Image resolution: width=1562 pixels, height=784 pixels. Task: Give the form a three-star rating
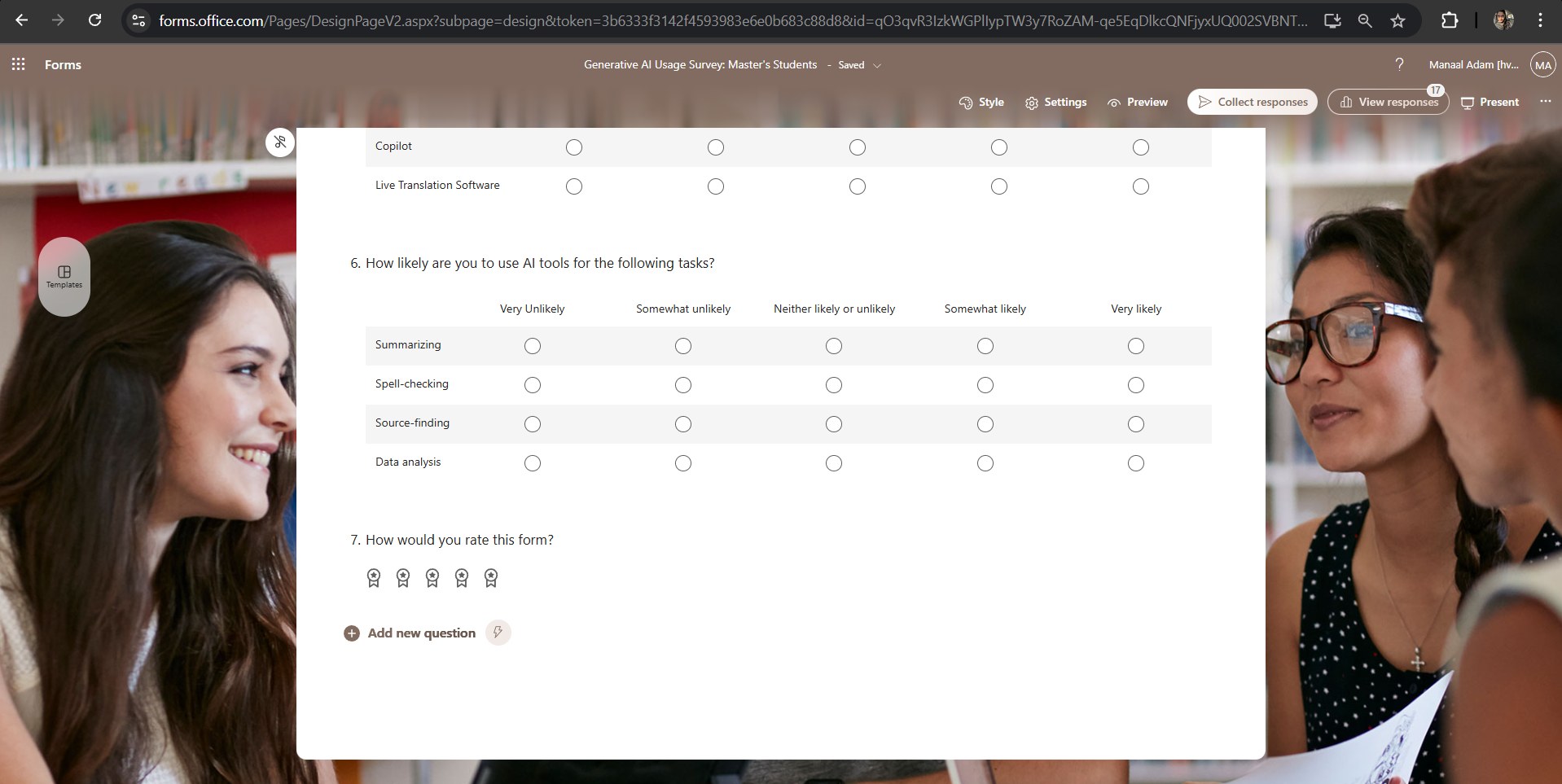tap(432, 577)
